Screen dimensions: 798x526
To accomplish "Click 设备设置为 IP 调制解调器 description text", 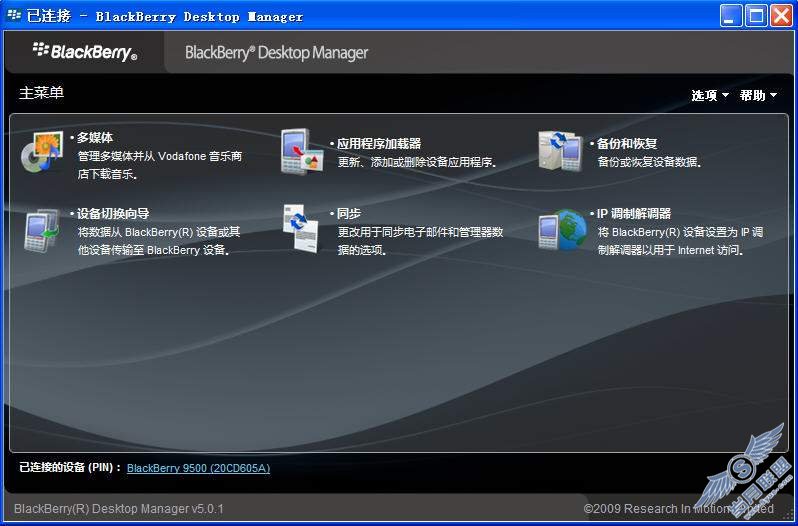I will coord(680,241).
